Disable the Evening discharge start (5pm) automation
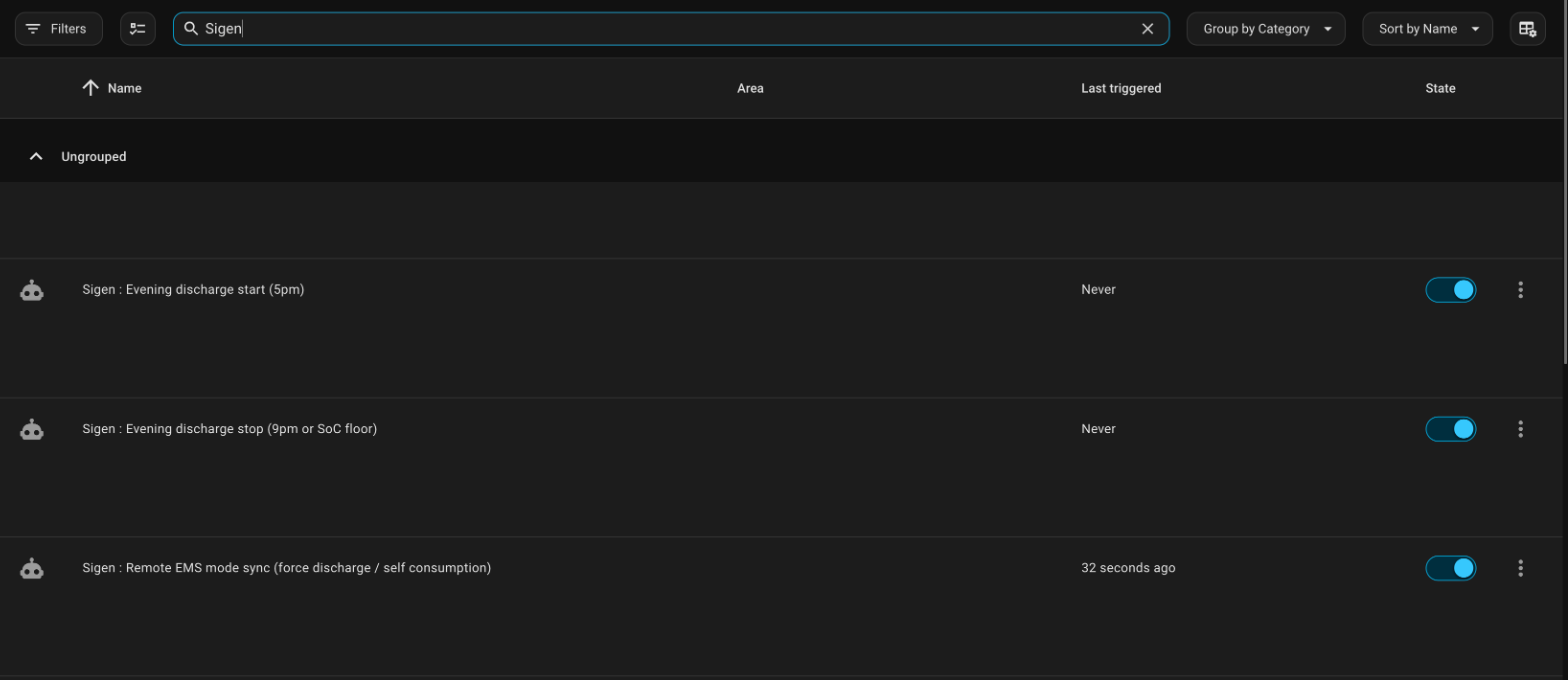This screenshot has width=1568, height=680. coord(1450,290)
